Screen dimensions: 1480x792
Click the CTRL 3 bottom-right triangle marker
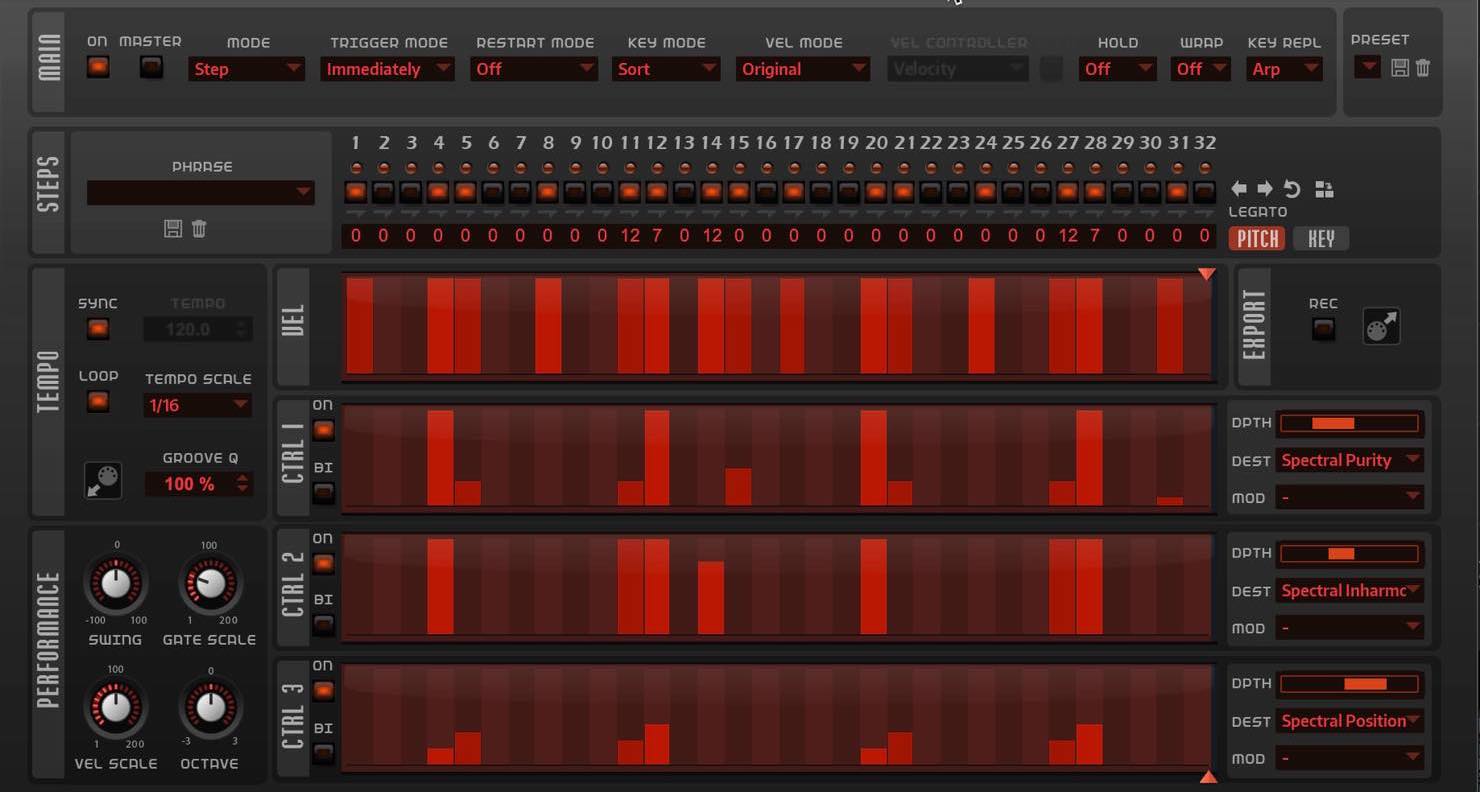[1208, 776]
